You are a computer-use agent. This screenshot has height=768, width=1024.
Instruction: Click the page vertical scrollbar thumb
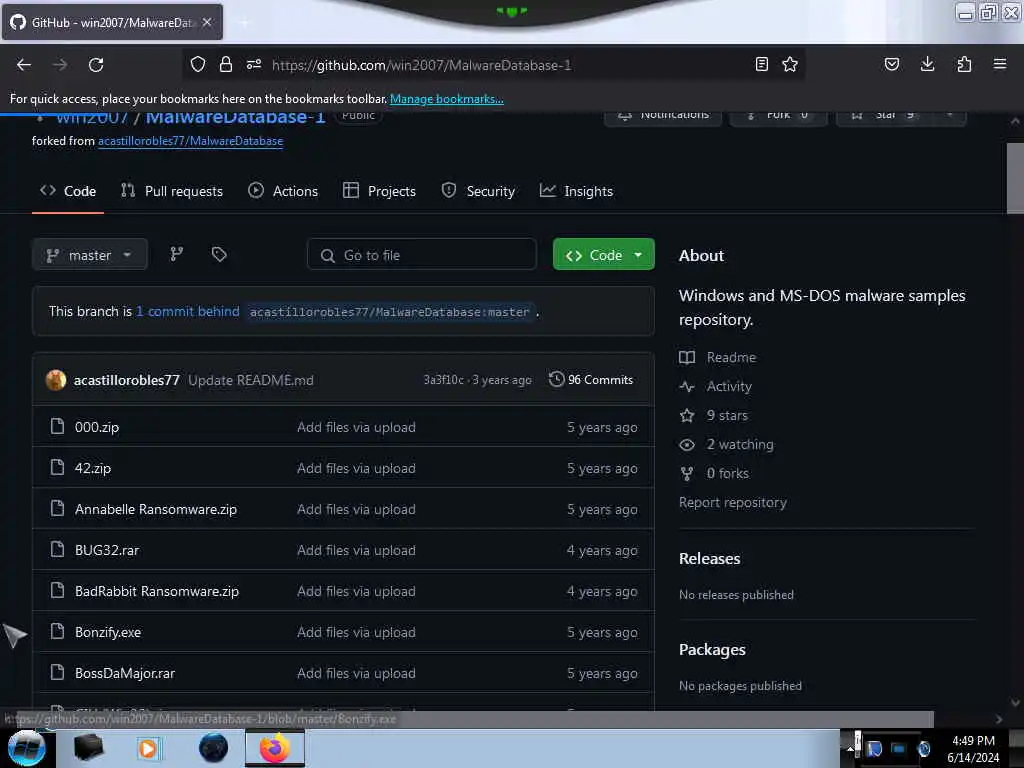[1015, 178]
